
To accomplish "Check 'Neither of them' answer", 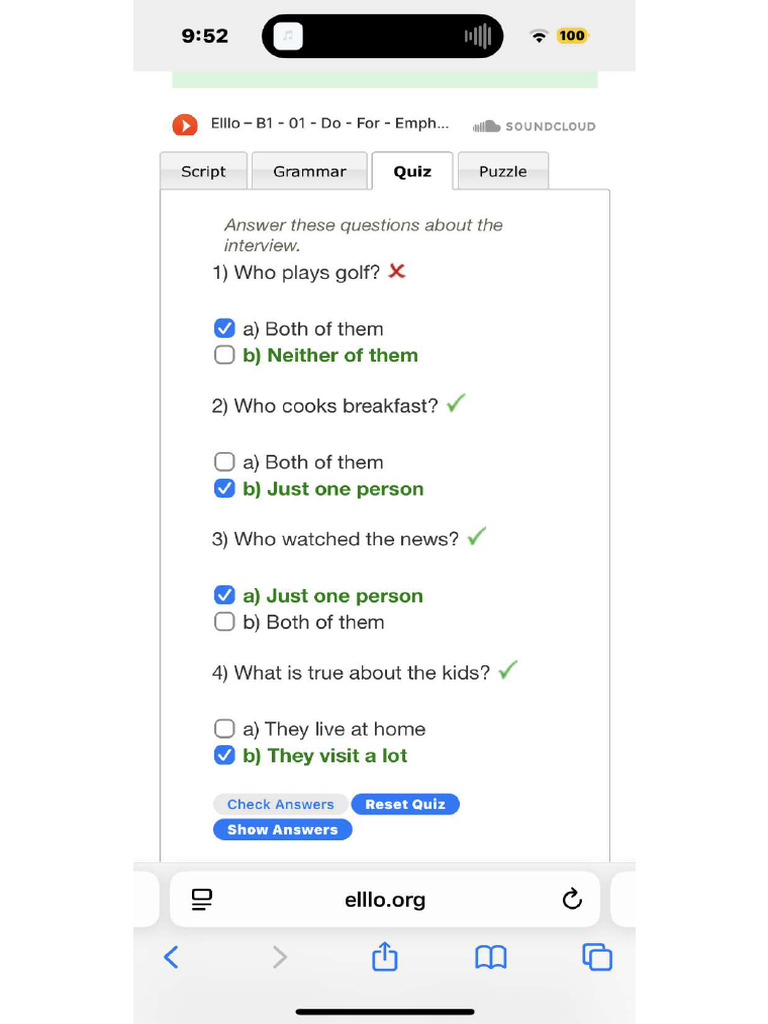I will pos(225,355).
